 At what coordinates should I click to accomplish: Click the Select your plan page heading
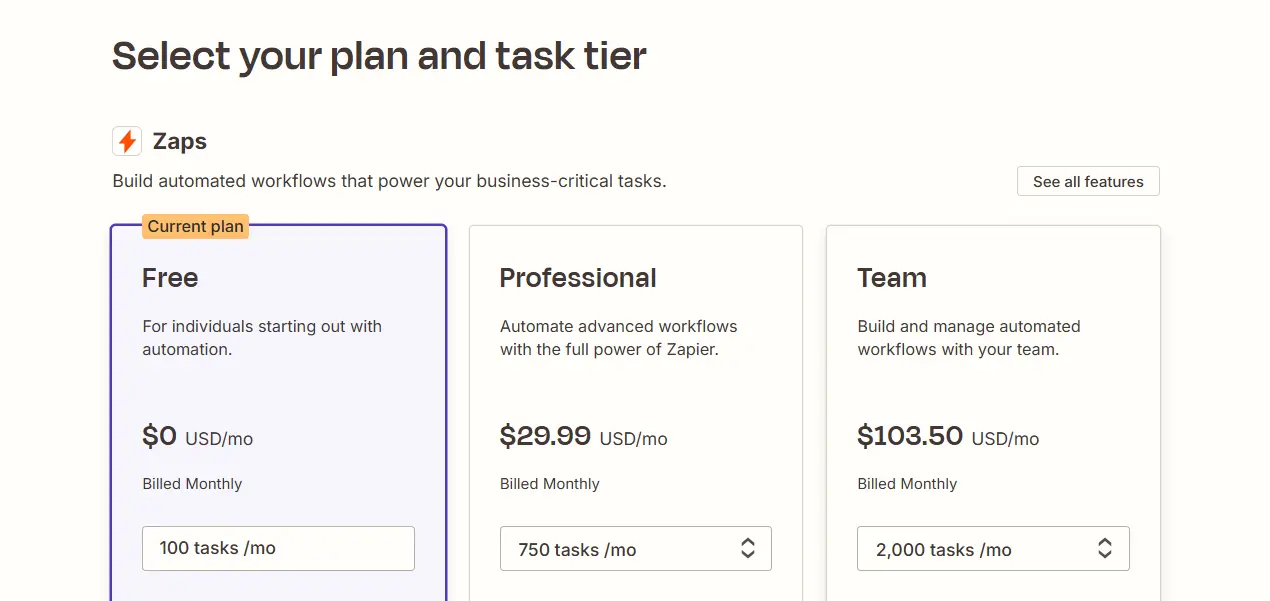(x=380, y=55)
